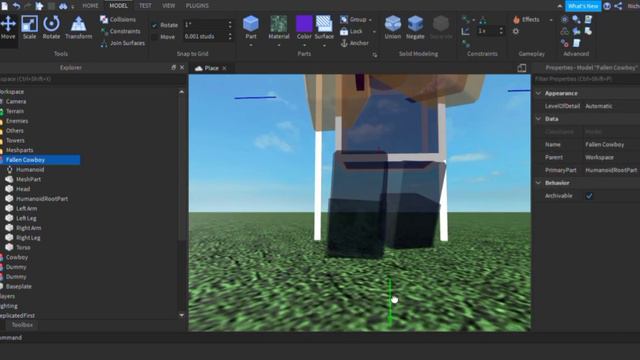
Task: Collapse the Data properties section
Action: (539, 119)
